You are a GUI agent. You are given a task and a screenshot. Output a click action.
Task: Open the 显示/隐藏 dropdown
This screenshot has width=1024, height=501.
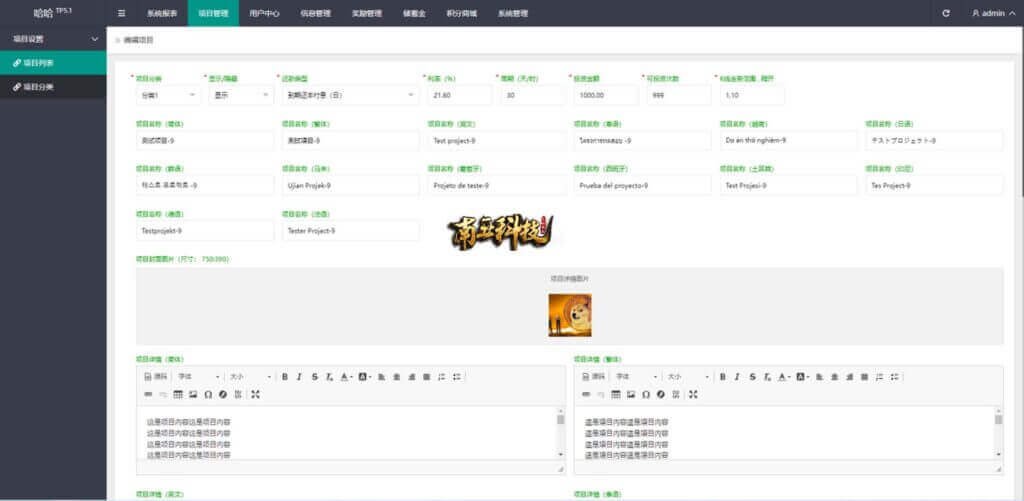pyautogui.click(x=240, y=95)
